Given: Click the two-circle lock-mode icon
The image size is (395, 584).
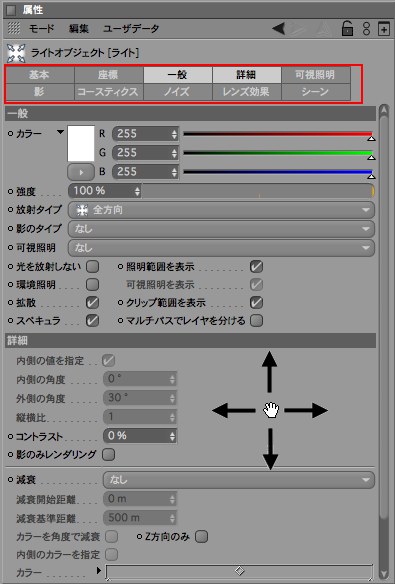Looking at the screenshot, I should (x=366, y=29).
